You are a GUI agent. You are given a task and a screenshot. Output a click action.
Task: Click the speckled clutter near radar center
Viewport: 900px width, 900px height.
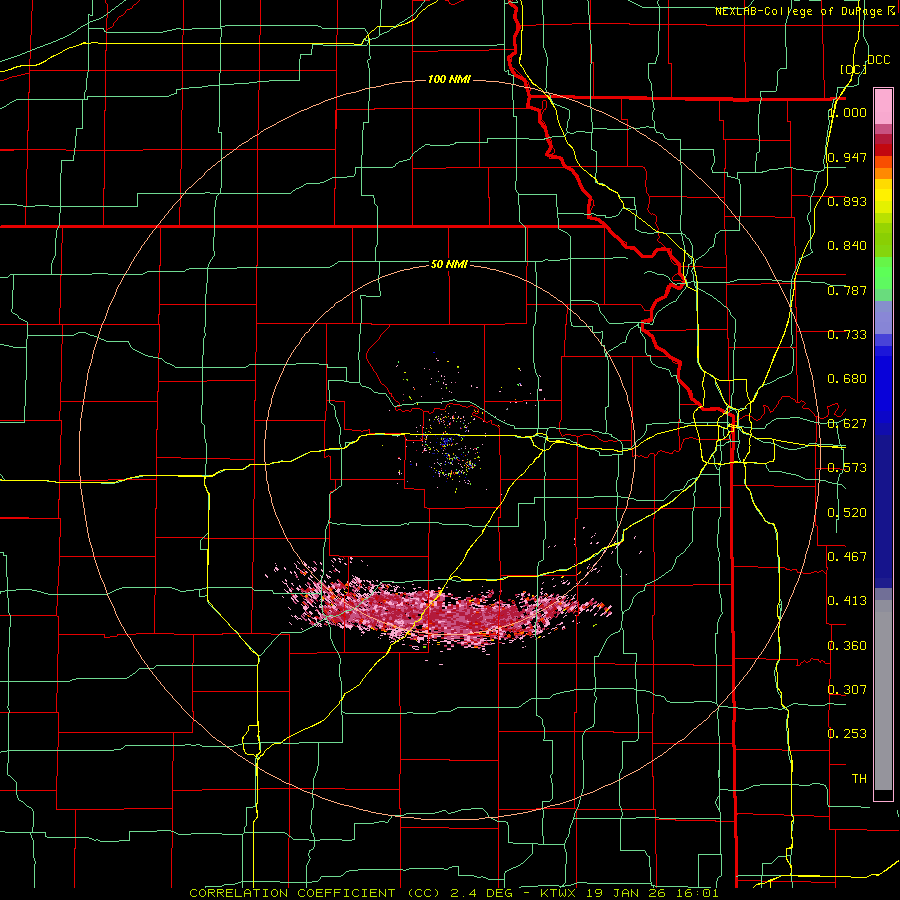(x=451, y=451)
